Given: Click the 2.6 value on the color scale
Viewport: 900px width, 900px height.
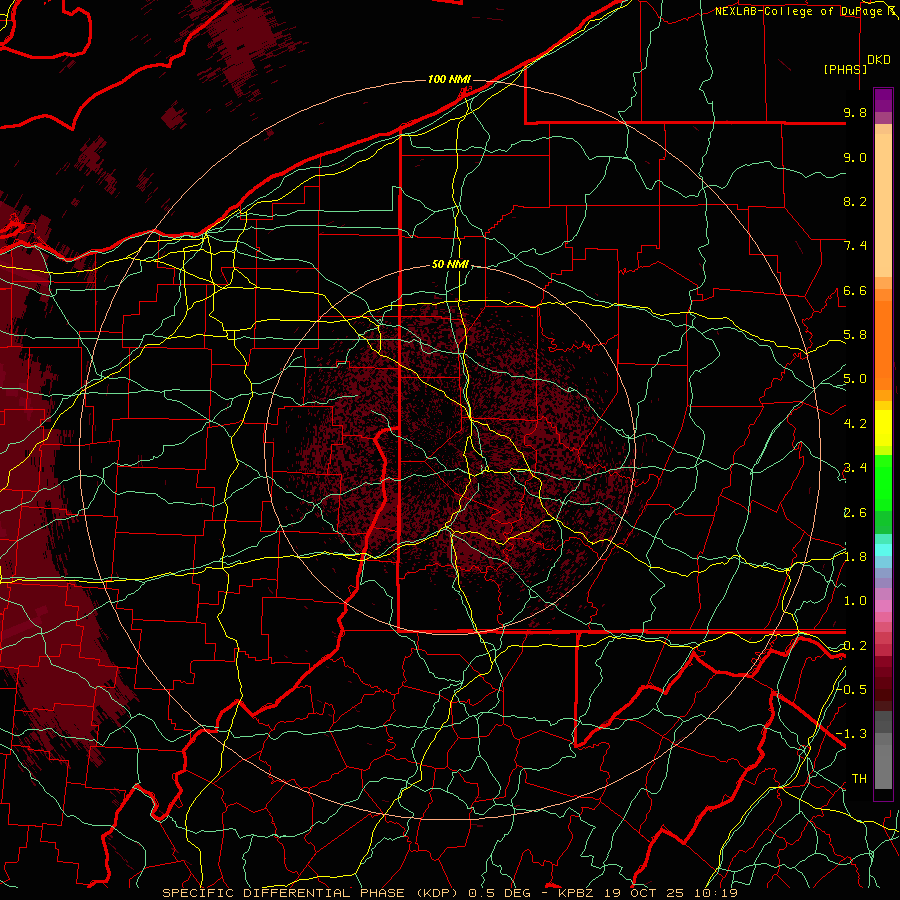Looking at the screenshot, I should point(855,513).
